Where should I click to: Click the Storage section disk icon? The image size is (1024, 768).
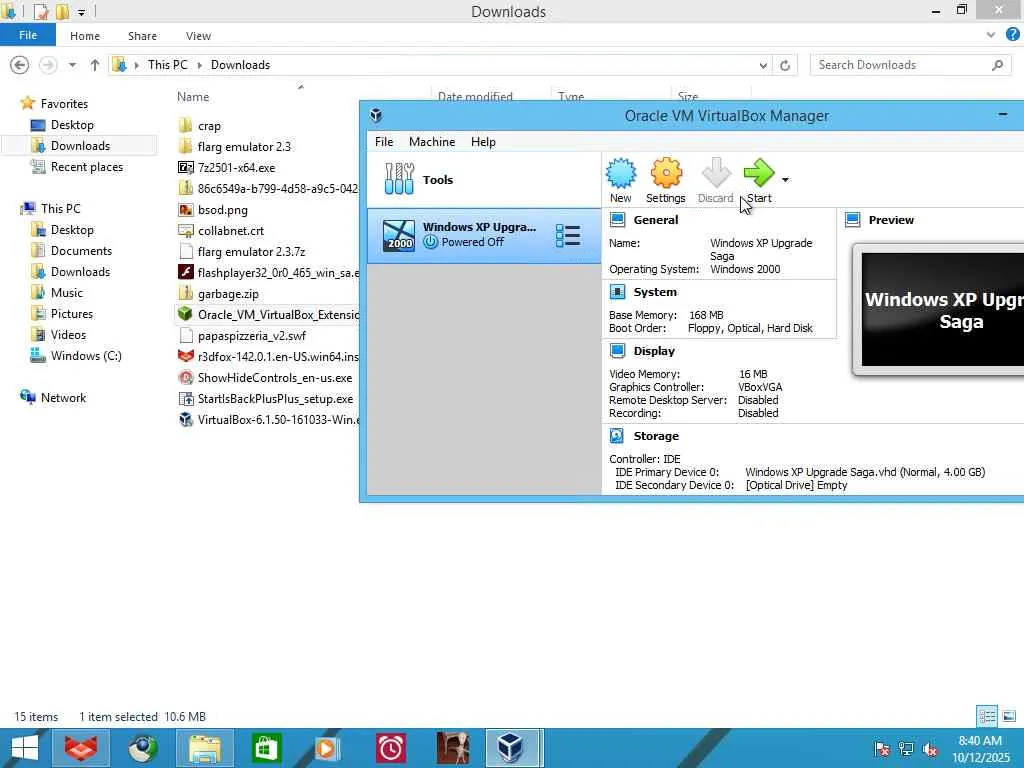point(616,436)
